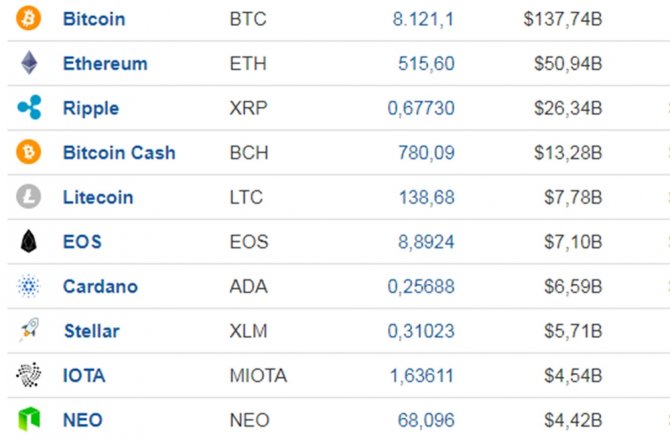Click the Litecoin logo icon
670x440 pixels.
tap(29, 197)
